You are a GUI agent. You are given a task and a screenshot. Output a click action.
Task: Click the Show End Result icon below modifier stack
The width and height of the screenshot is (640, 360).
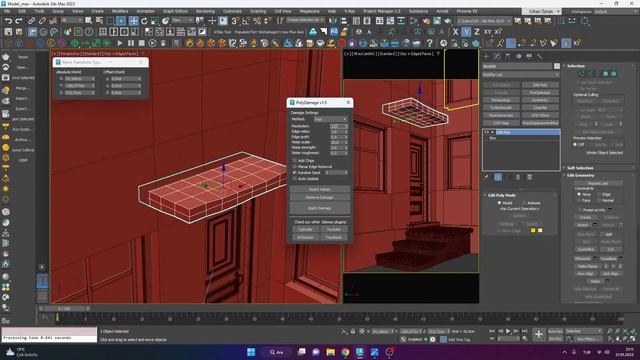(x=498, y=177)
